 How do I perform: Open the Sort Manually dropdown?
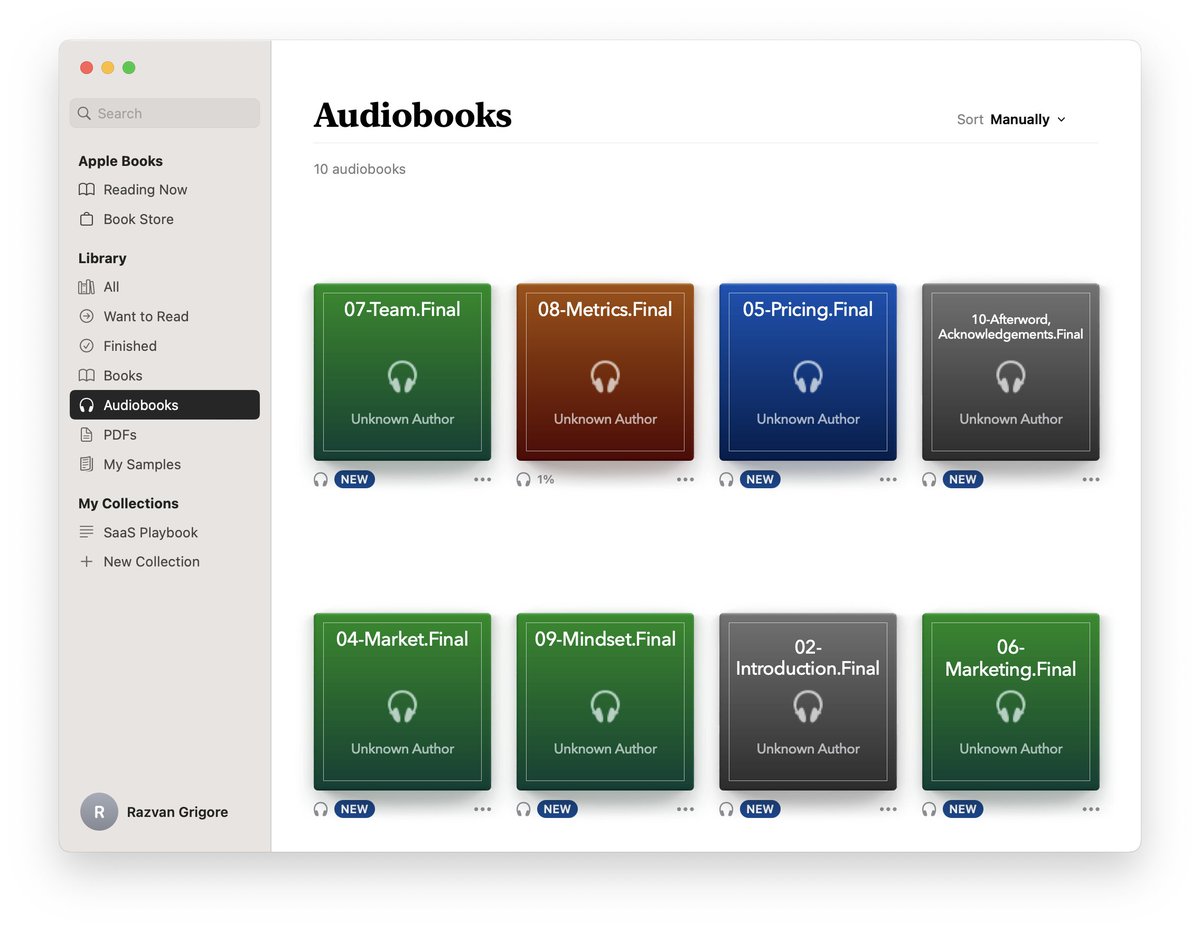point(1011,119)
